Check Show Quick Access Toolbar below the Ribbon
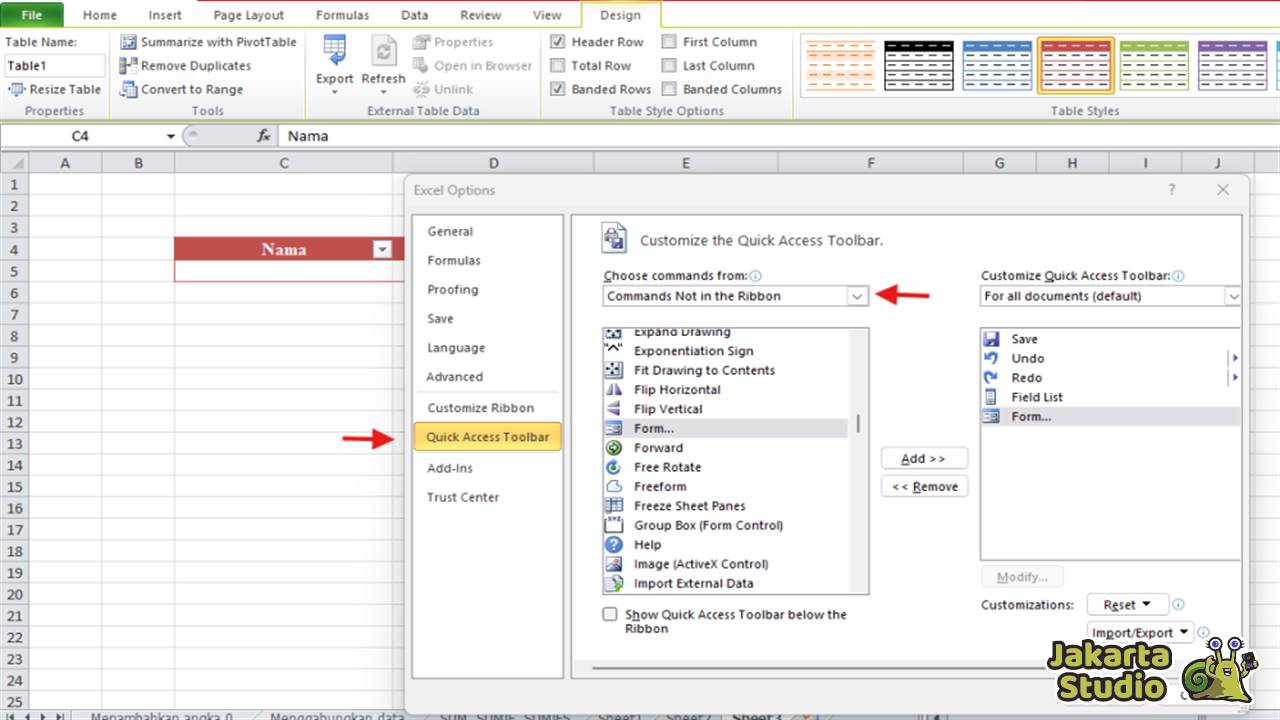Screen dimensions: 1280x720 click(x=609, y=614)
